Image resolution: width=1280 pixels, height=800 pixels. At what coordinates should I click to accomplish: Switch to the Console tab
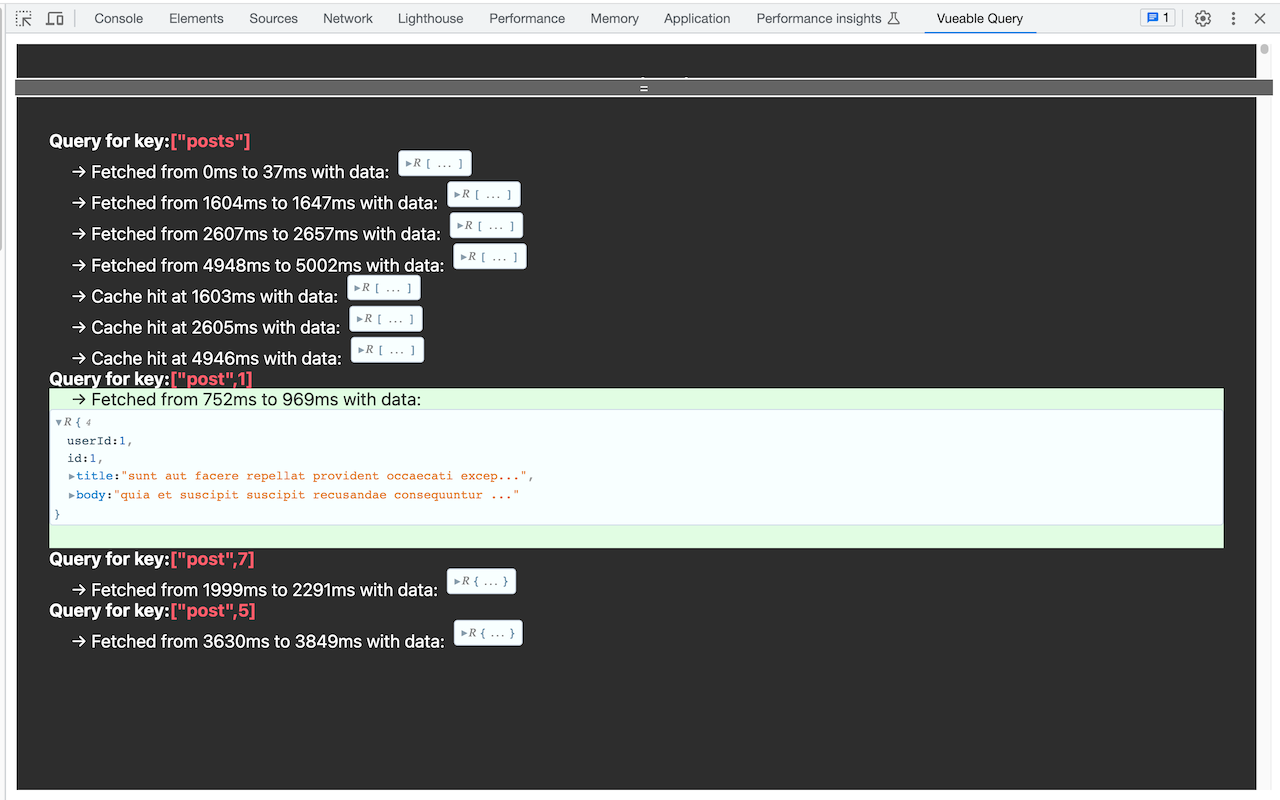118,18
